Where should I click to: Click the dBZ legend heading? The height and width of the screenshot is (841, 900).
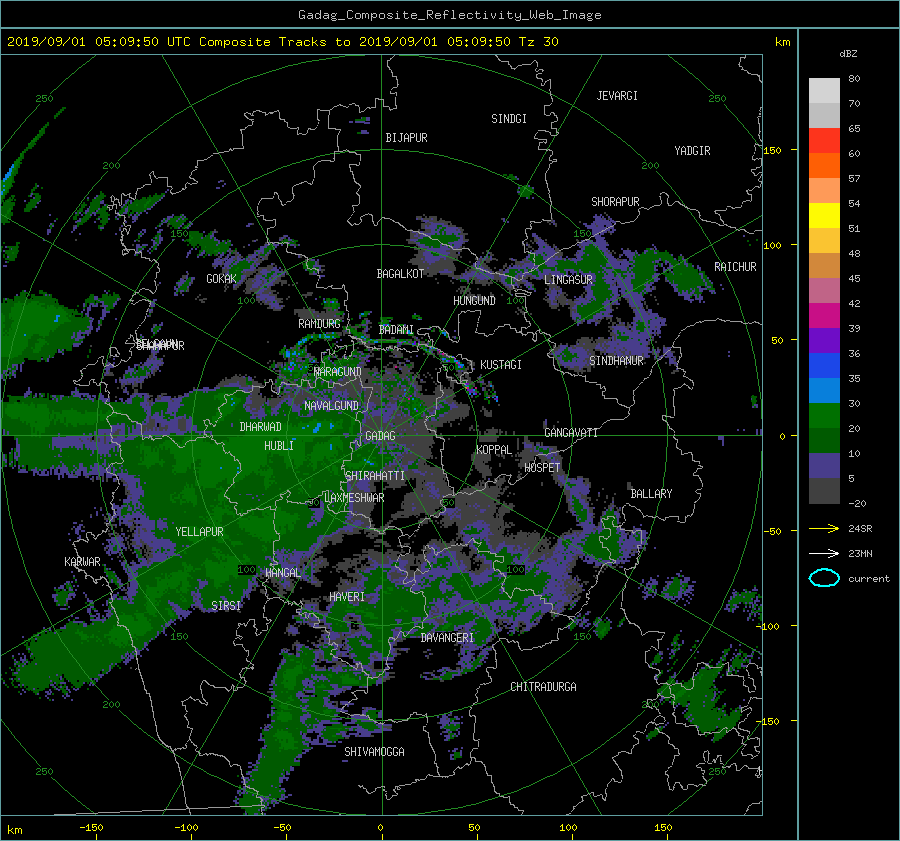coord(848,54)
